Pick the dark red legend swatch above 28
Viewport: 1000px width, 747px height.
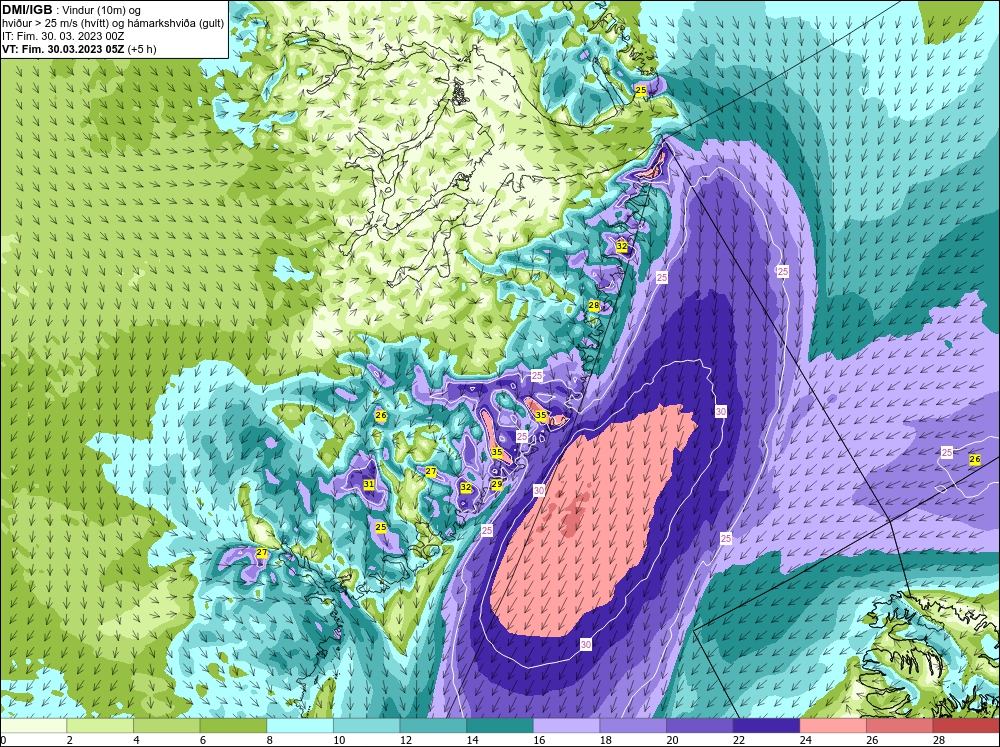[x=966, y=726]
